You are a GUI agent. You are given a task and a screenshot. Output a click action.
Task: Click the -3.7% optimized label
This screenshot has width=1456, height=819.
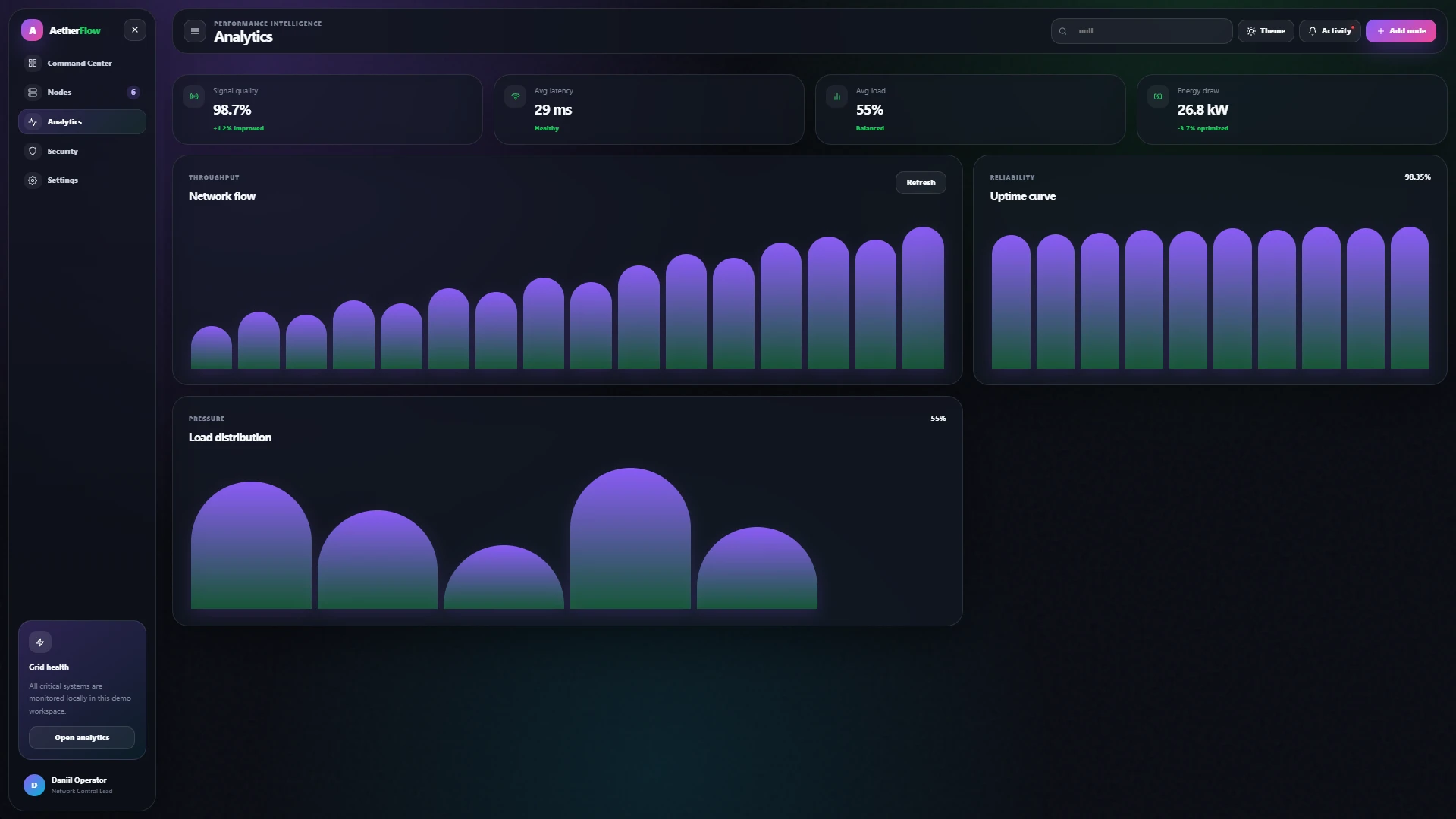pyautogui.click(x=1203, y=128)
